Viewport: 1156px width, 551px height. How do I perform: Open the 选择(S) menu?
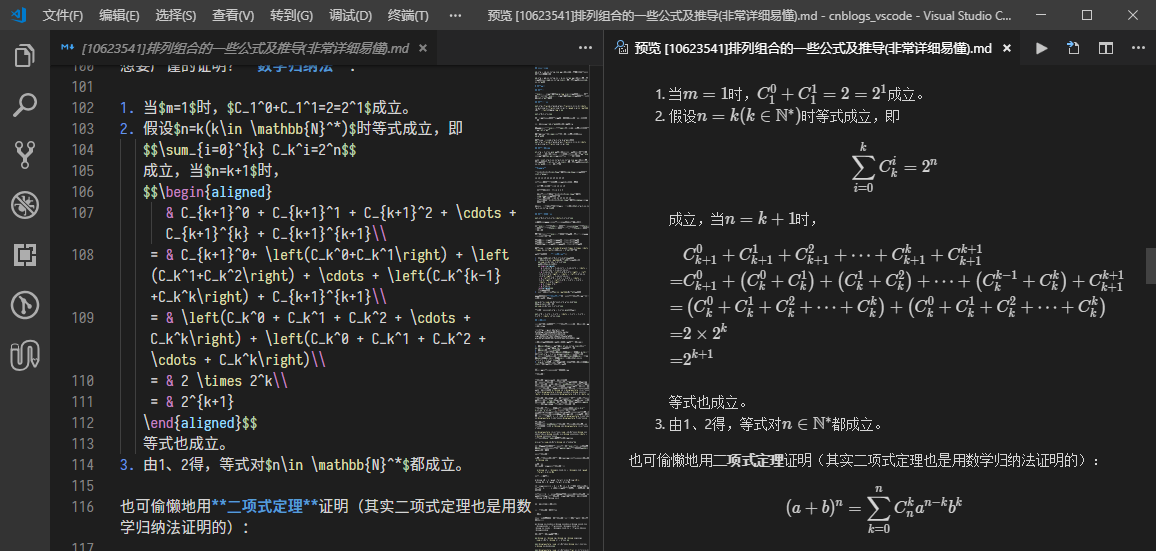[176, 15]
